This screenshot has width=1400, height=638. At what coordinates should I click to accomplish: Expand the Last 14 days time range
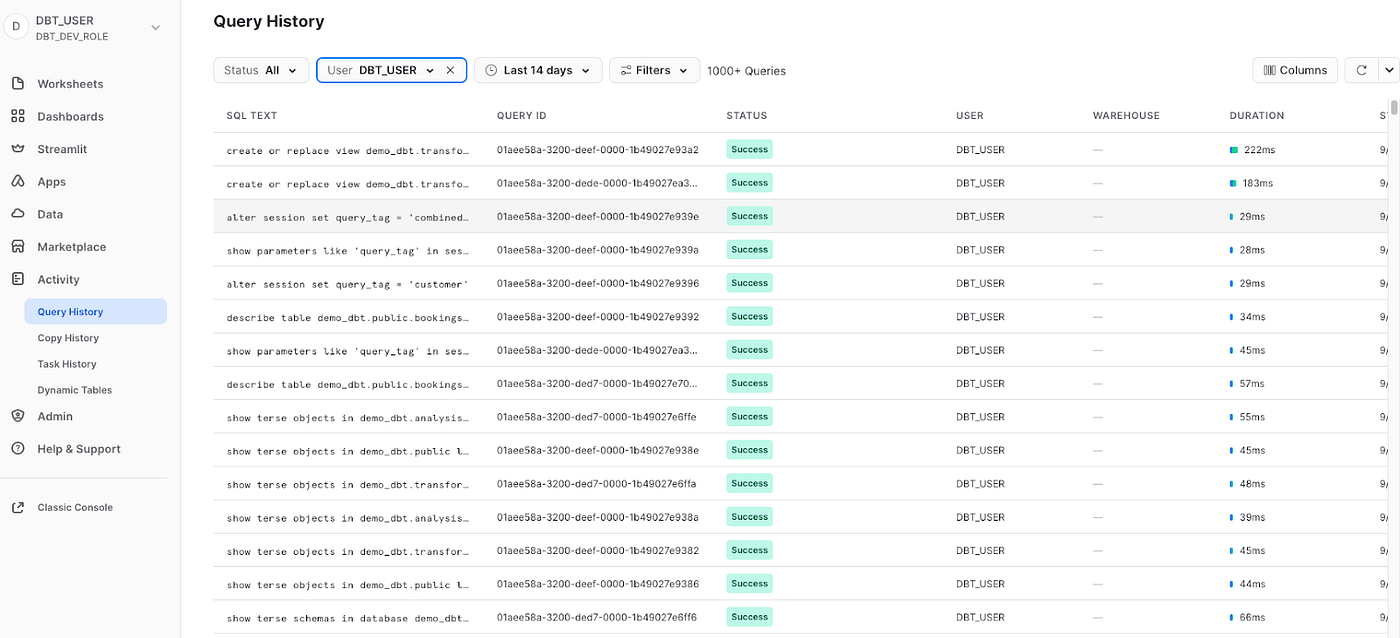tap(538, 70)
